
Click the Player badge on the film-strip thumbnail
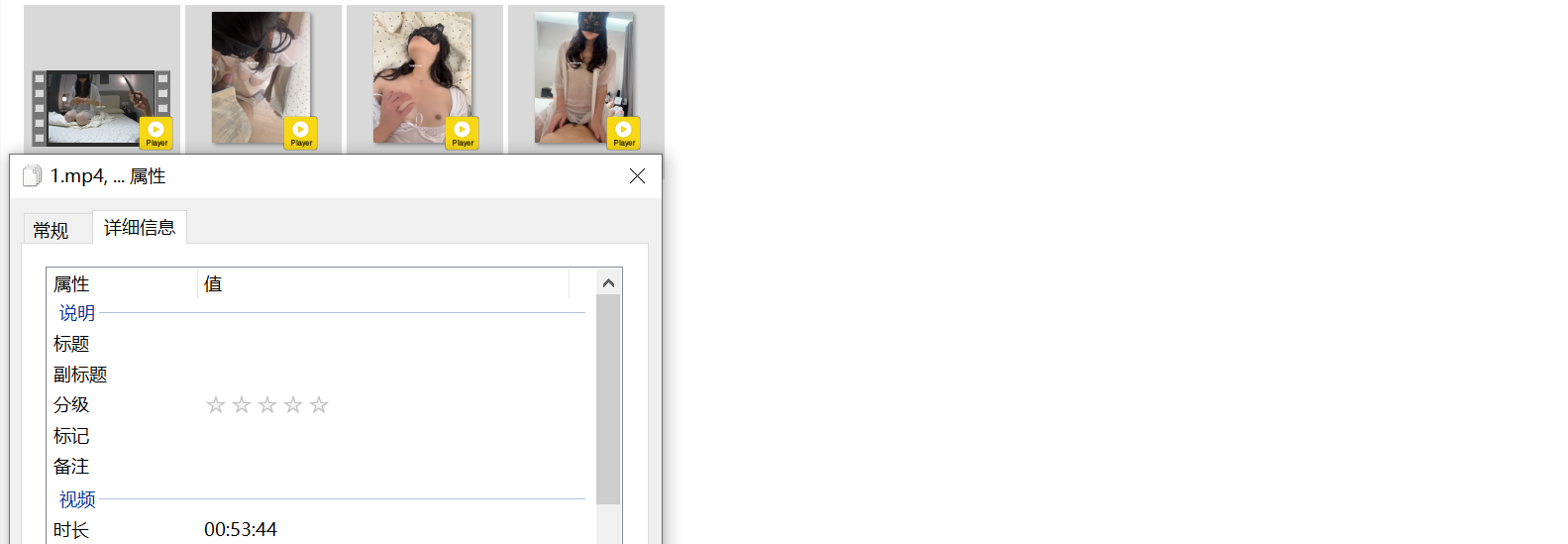(x=156, y=133)
